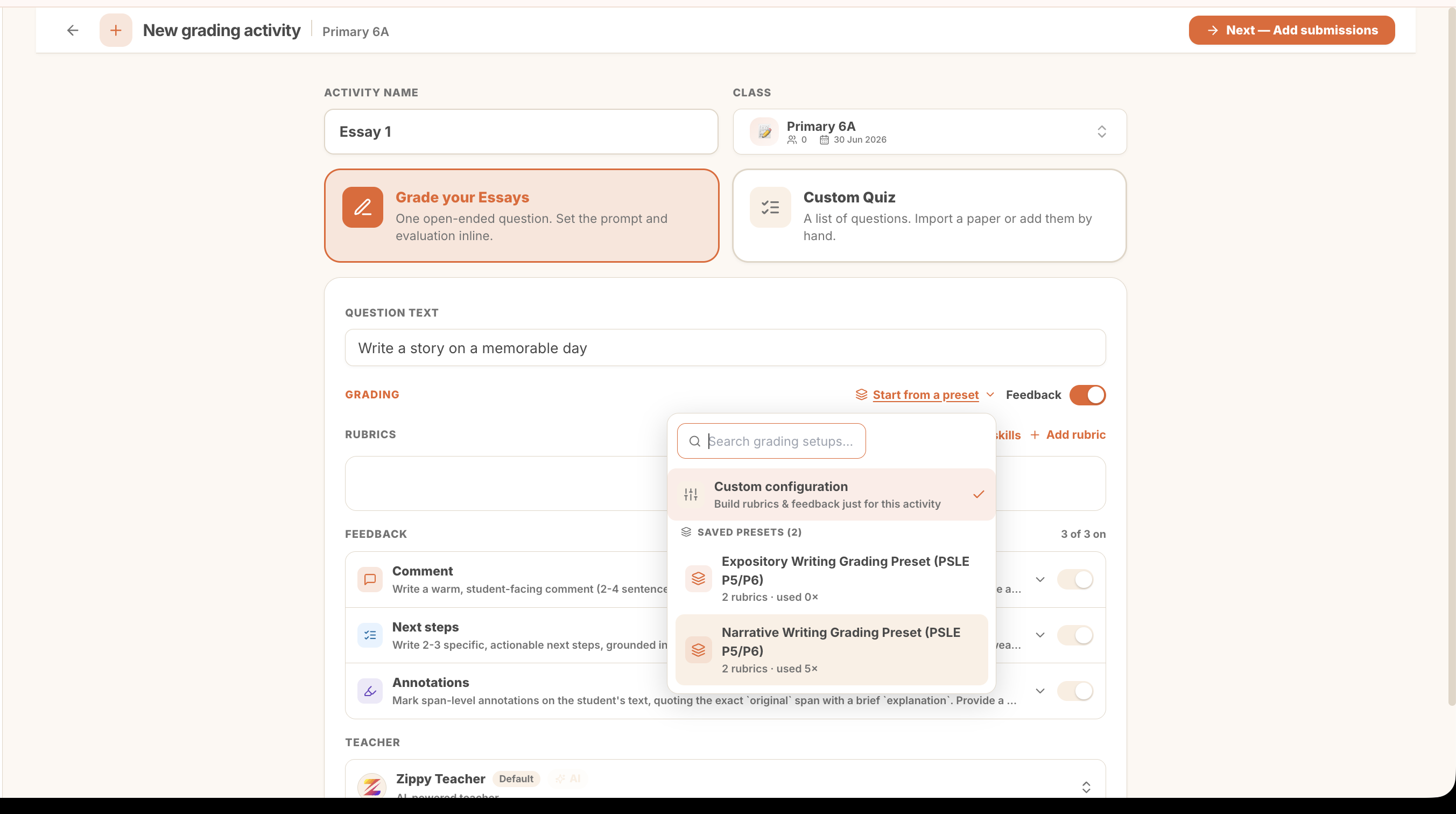Turn off the Feedback toggle
1456x814 pixels.
1087,395
